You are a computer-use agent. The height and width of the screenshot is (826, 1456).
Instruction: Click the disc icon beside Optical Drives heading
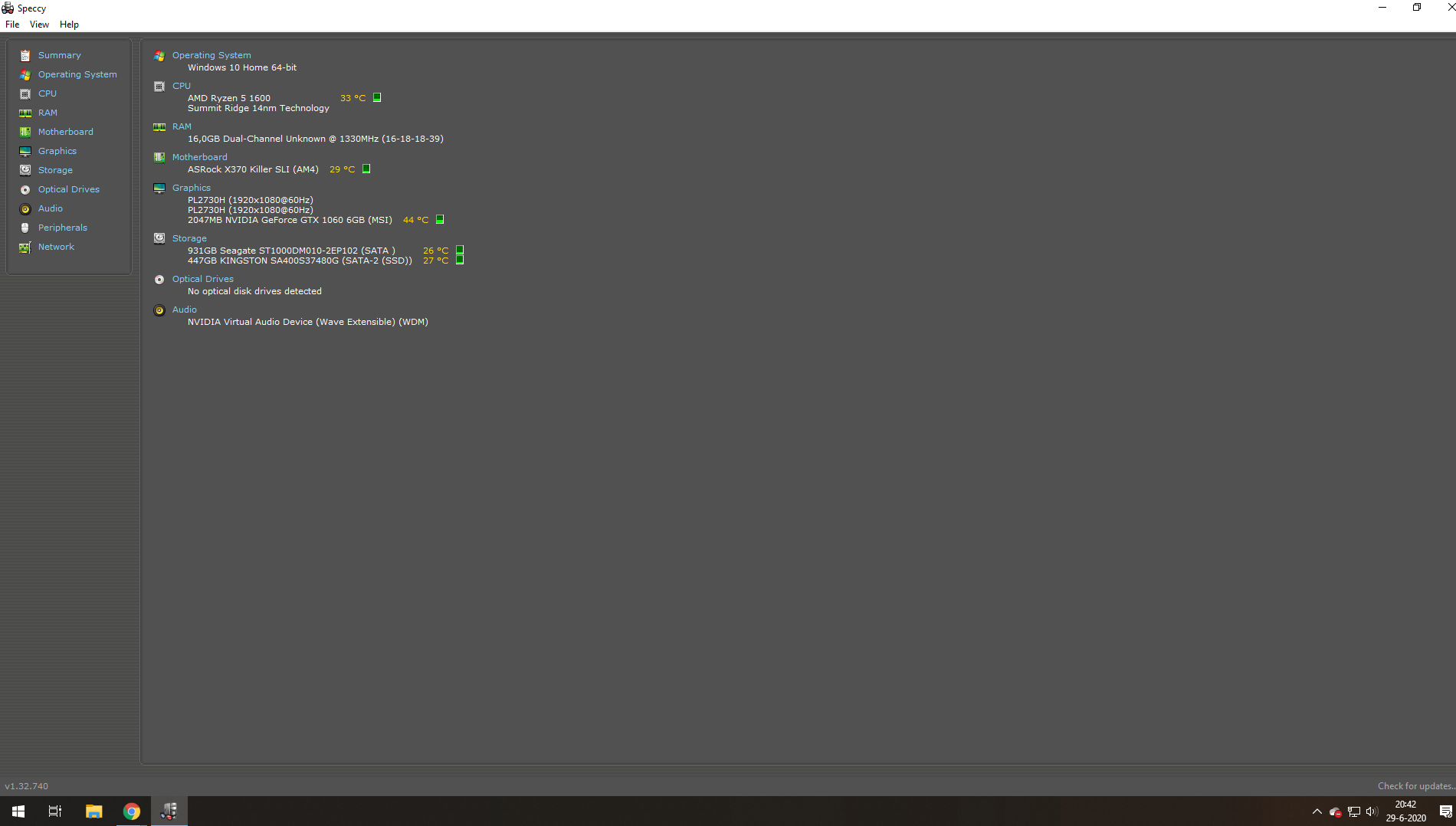159,280
